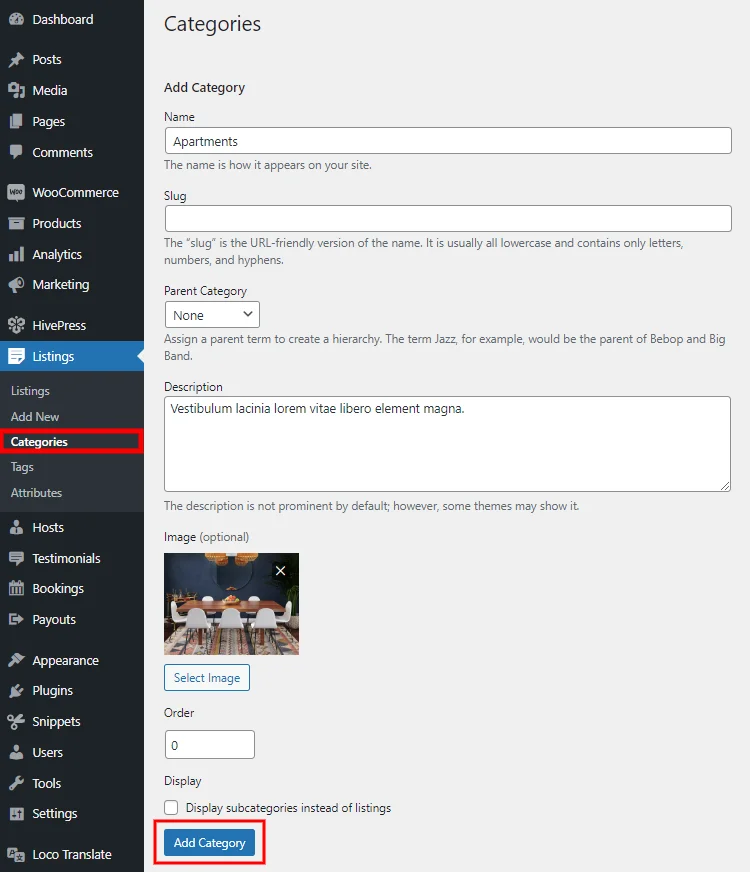Click the Appearance paintbrush icon
750x872 pixels.
click(17, 660)
